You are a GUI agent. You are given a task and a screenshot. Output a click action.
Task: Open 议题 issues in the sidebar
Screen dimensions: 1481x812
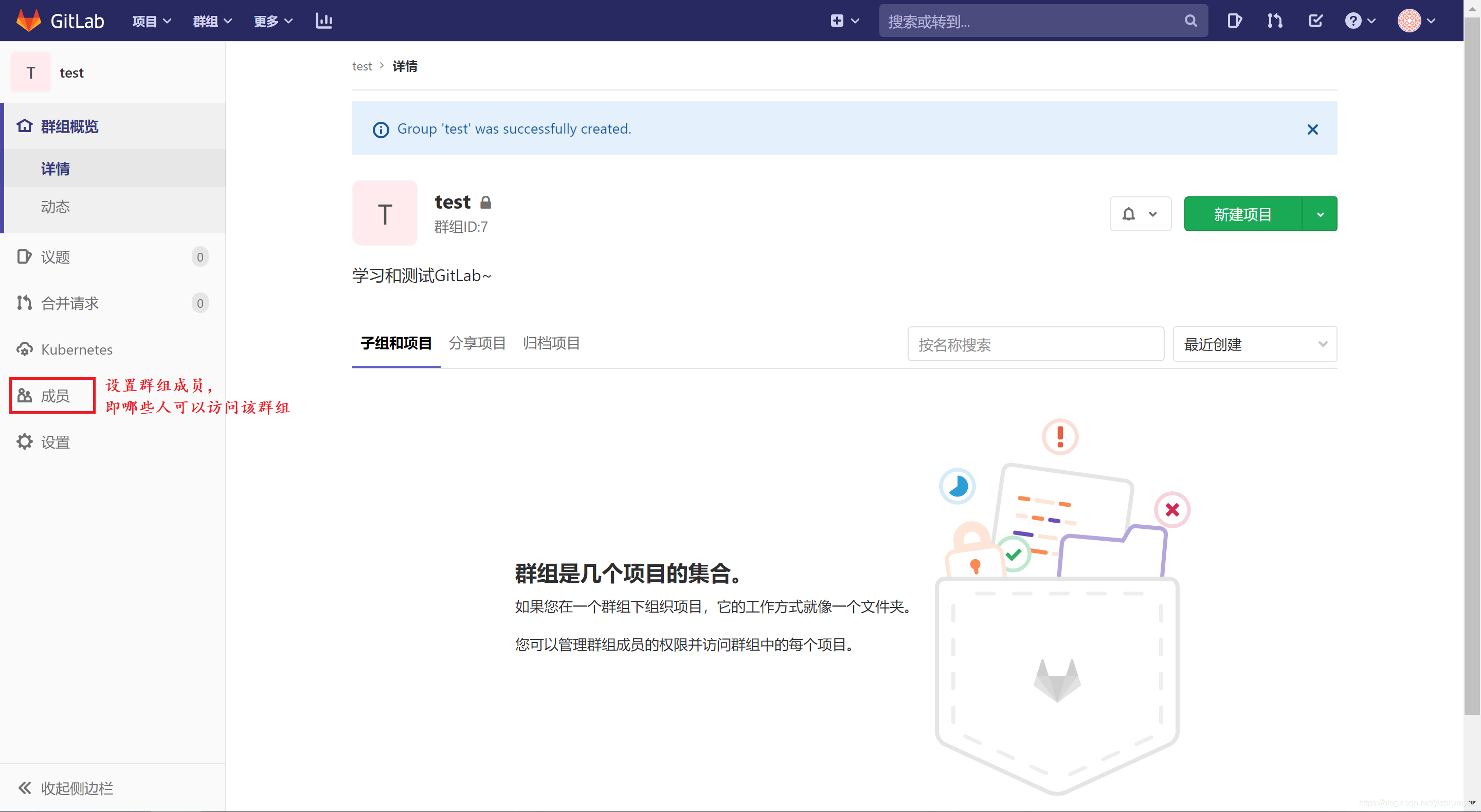coord(55,257)
